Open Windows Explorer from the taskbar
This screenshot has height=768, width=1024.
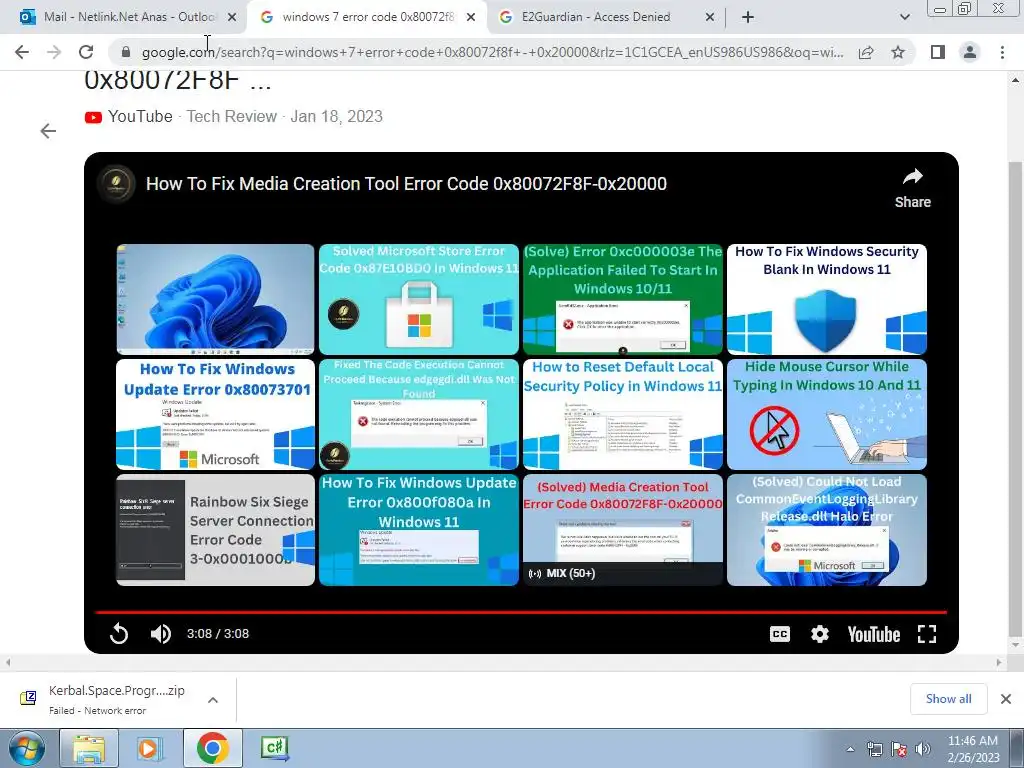(89, 748)
